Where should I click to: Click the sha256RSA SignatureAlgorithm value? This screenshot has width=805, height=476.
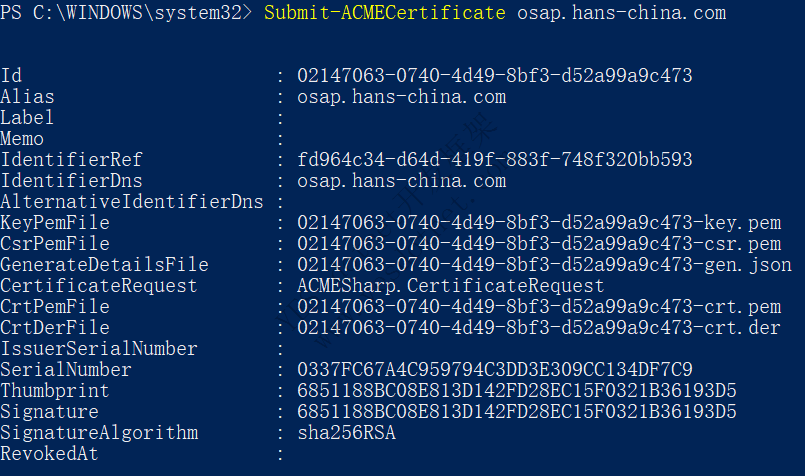point(346,433)
